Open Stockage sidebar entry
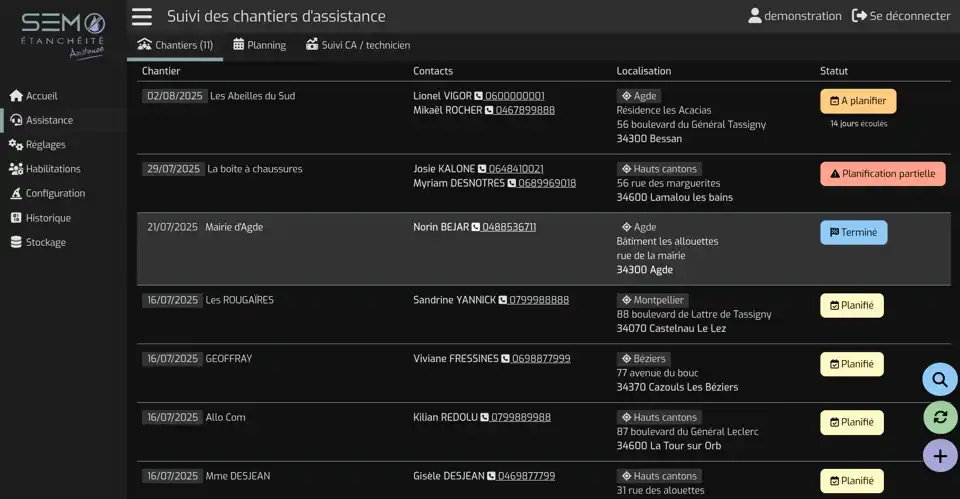Image resolution: width=960 pixels, height=499 pixels. (x=45, y=242)
